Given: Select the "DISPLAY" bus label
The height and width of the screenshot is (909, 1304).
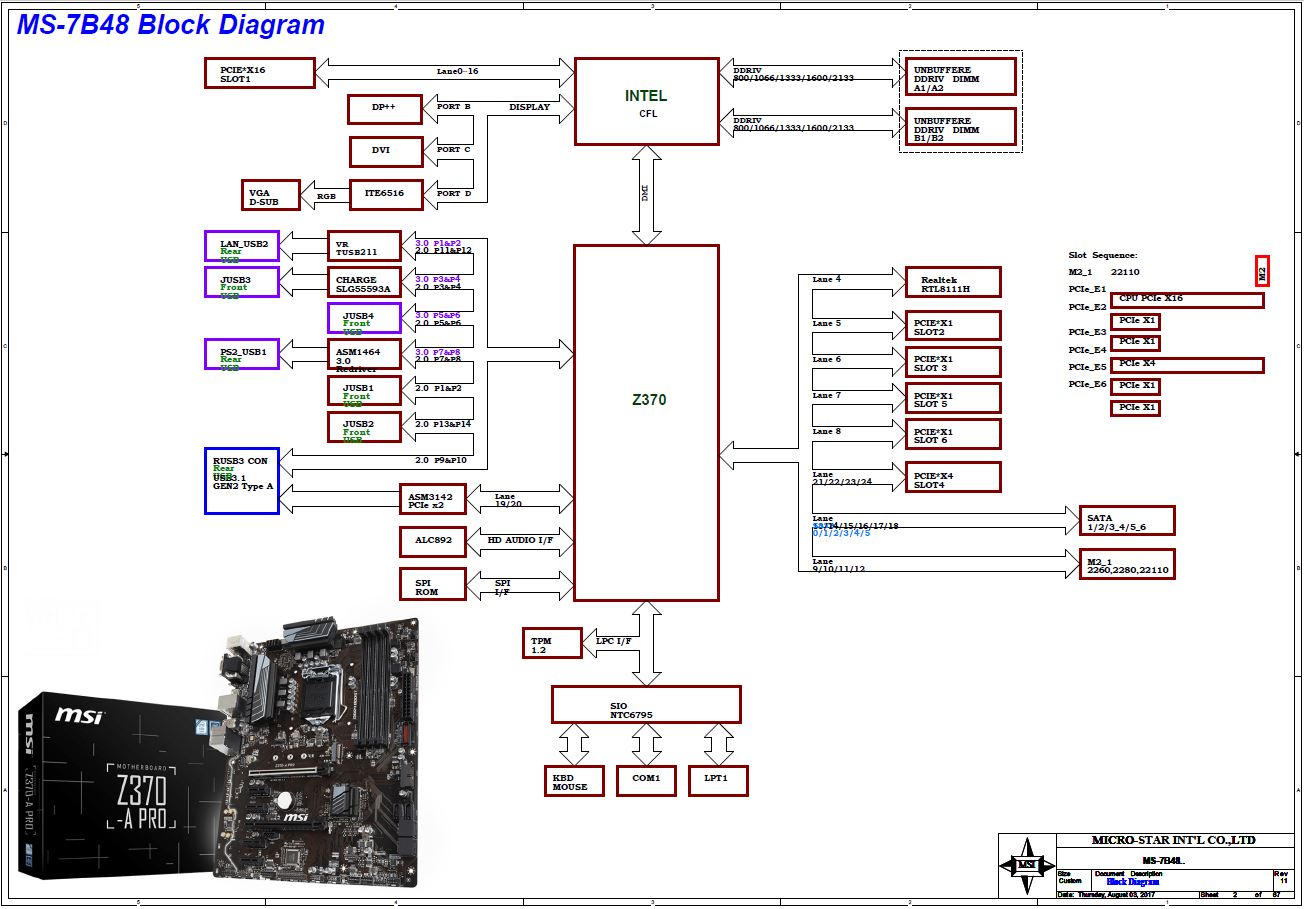Looking at the screenshot, I should (x=529, y=107).
